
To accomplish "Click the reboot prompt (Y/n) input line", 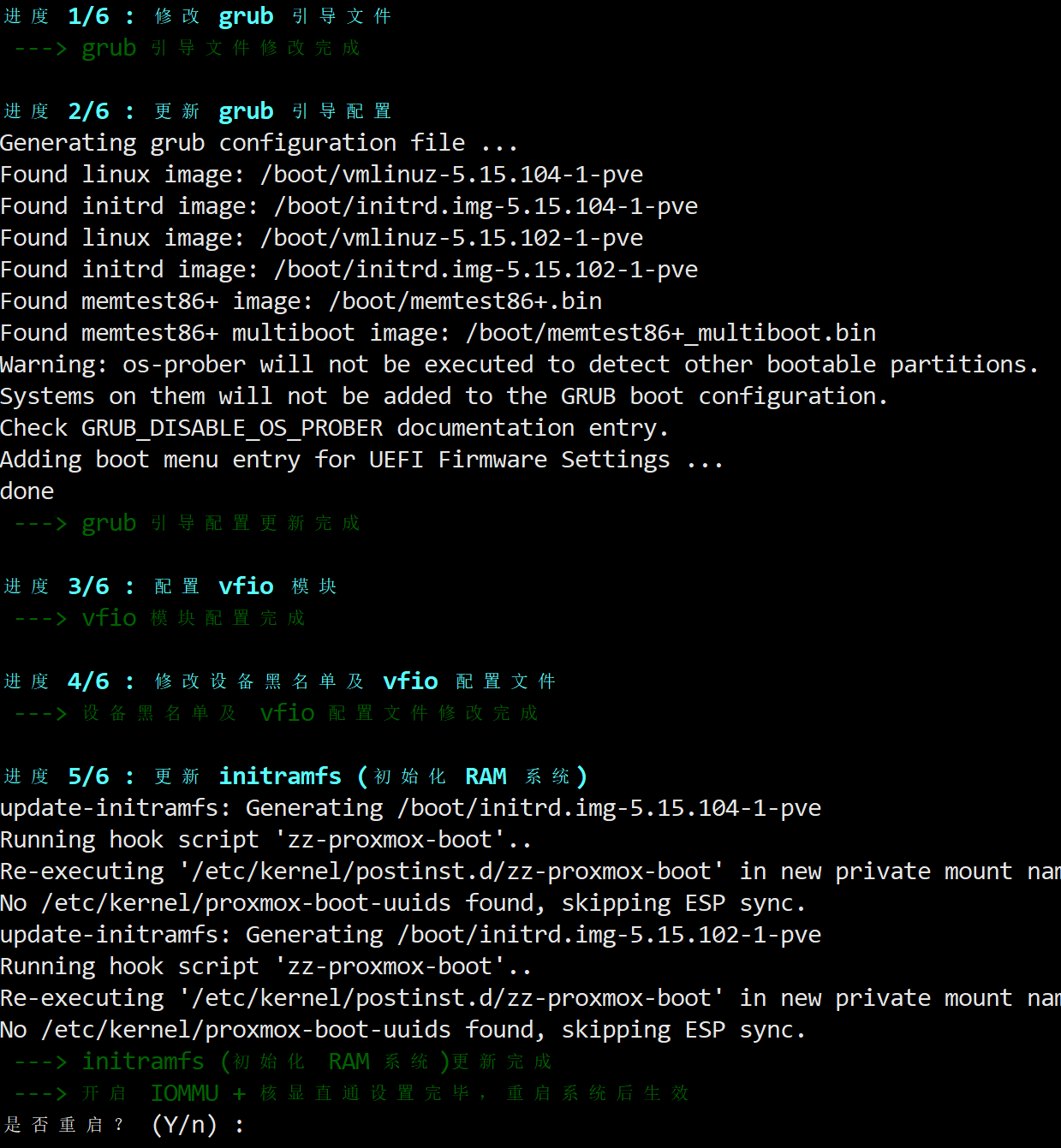I will pos(124,1124).
